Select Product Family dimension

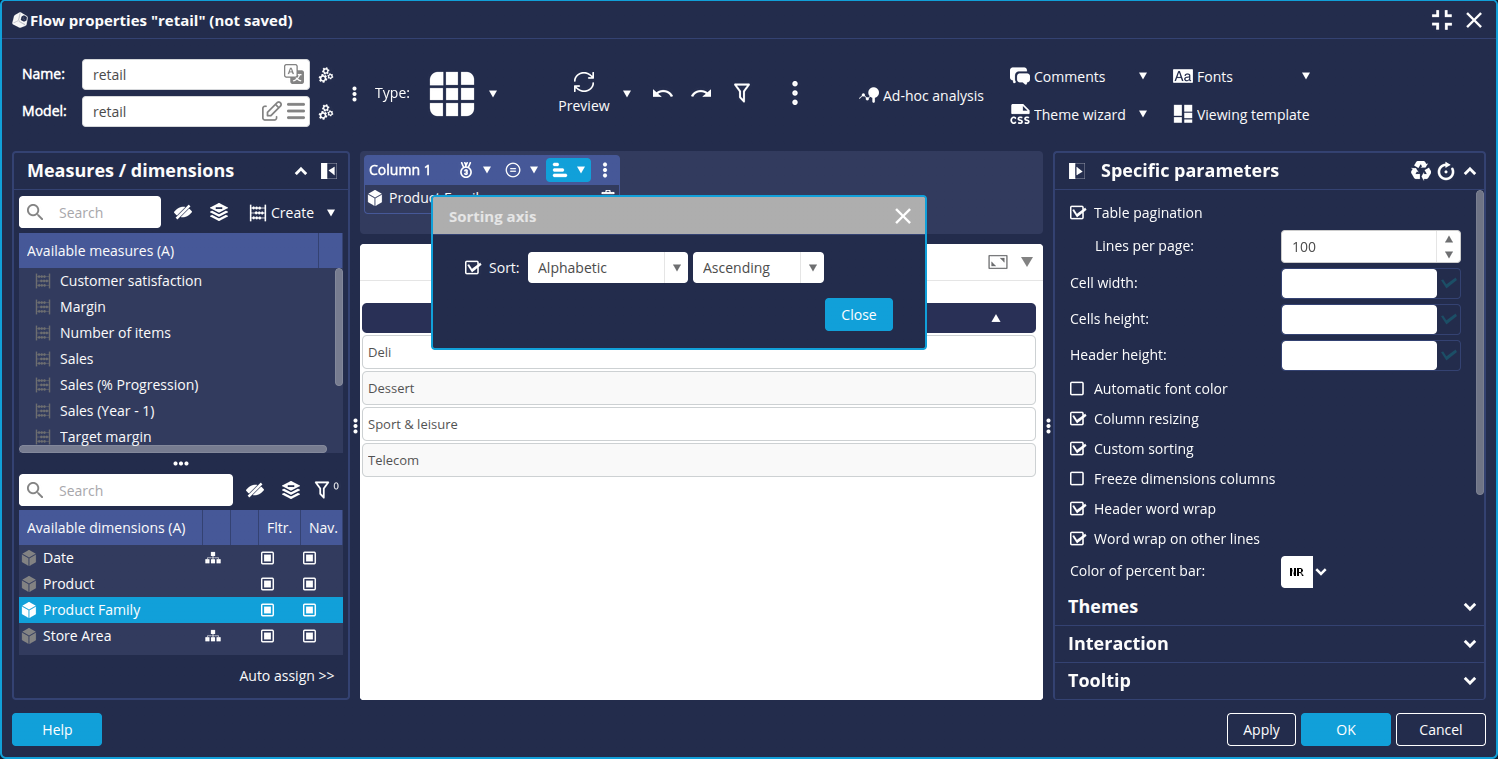click(92, 610)
